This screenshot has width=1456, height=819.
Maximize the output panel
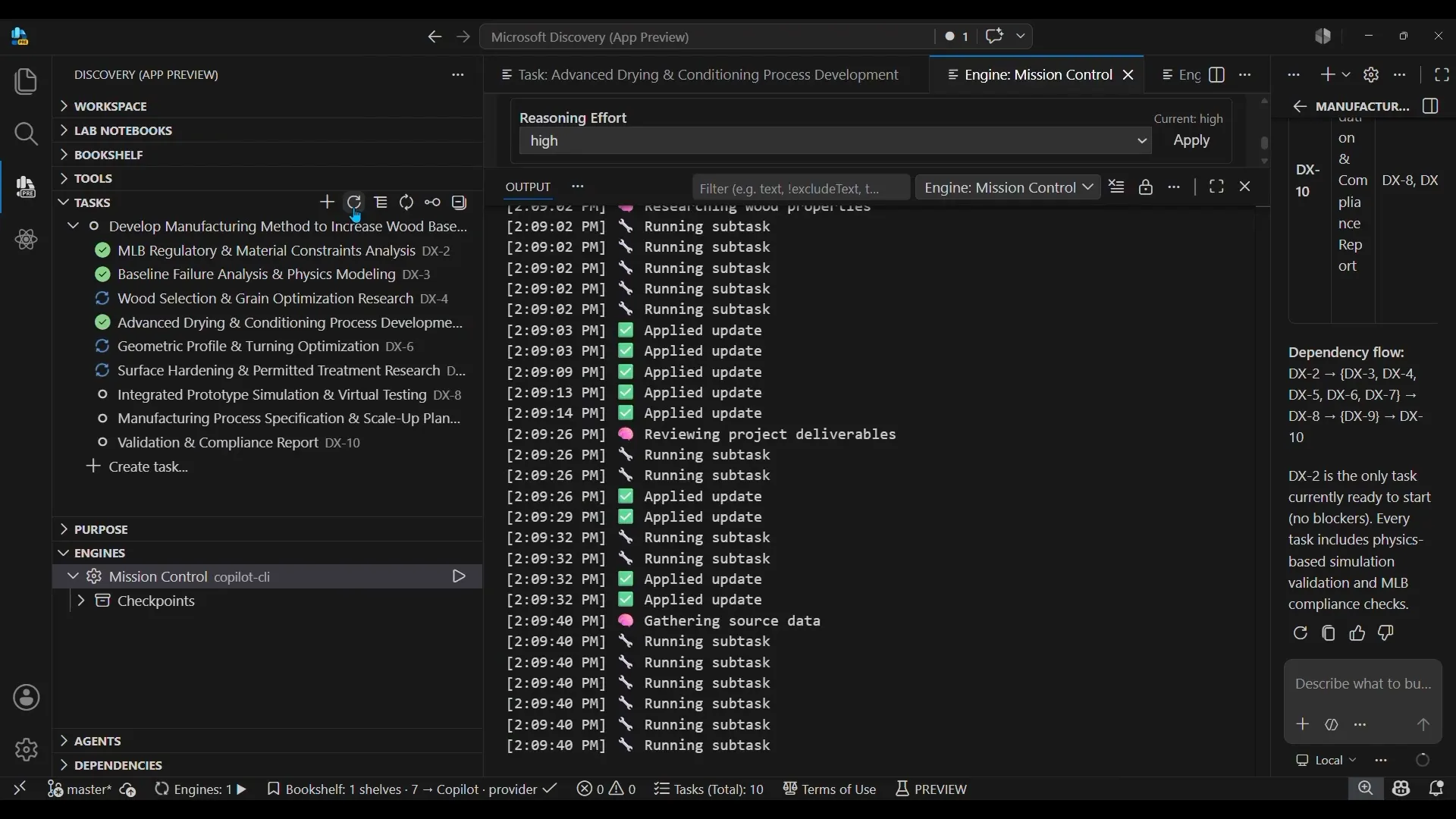(1217, 187)
